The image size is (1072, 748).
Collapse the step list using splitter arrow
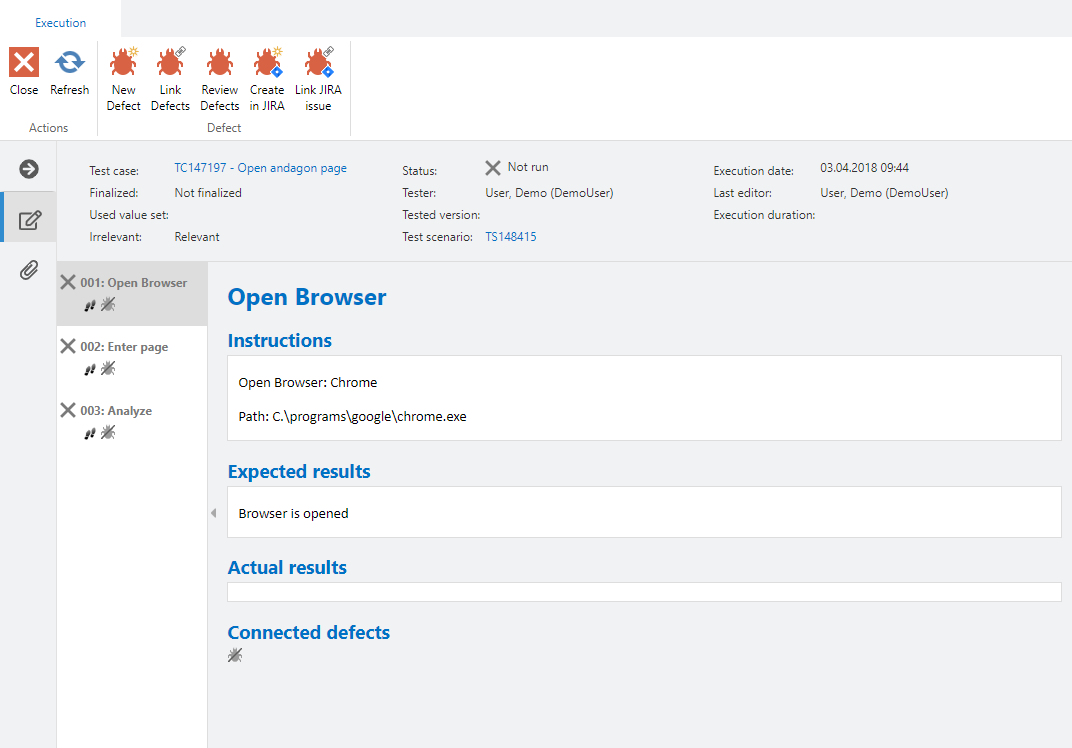[x=213, y=513]
